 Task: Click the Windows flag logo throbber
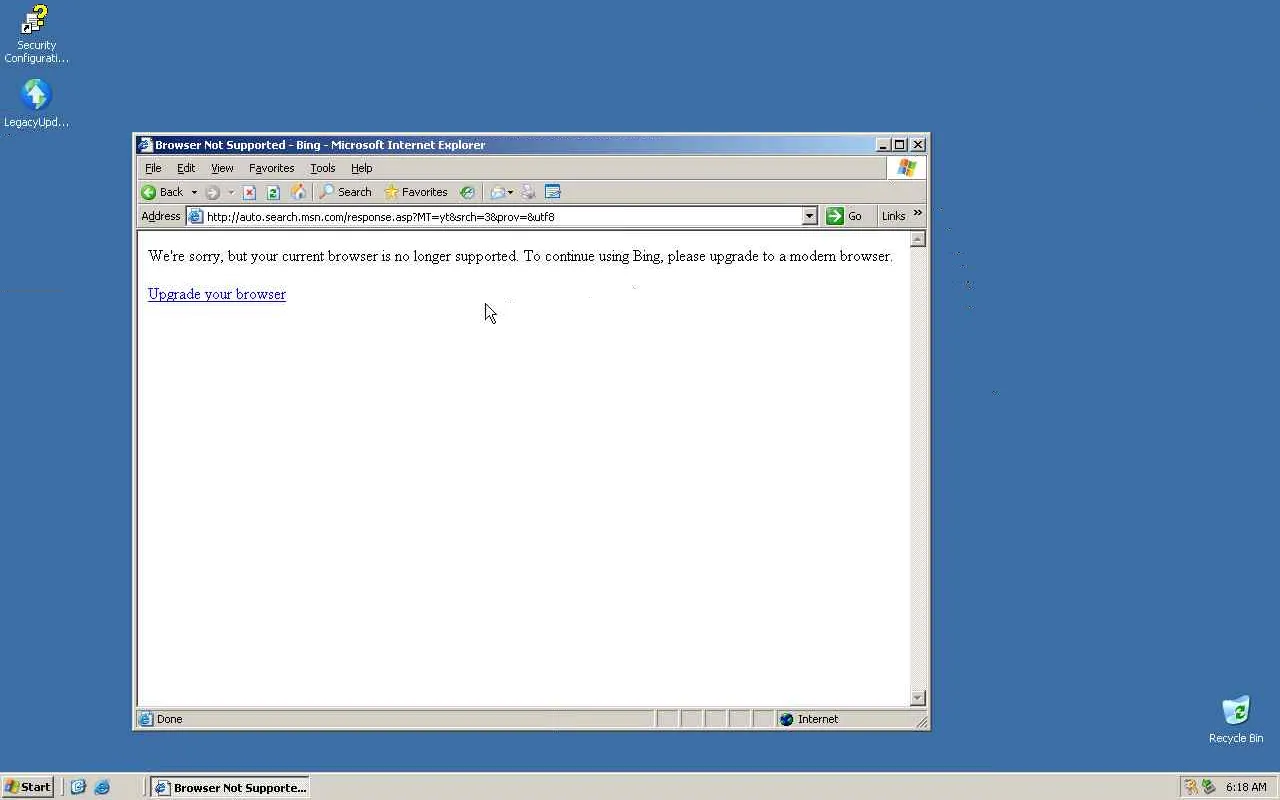[906, 168]
